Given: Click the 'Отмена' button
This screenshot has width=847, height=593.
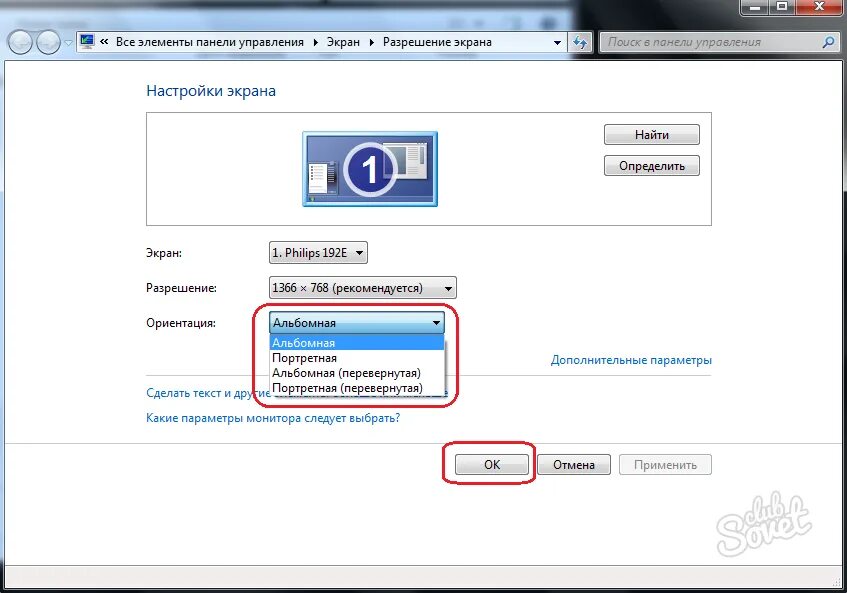Looking at the screenshot, I should [x=574, y=464].
